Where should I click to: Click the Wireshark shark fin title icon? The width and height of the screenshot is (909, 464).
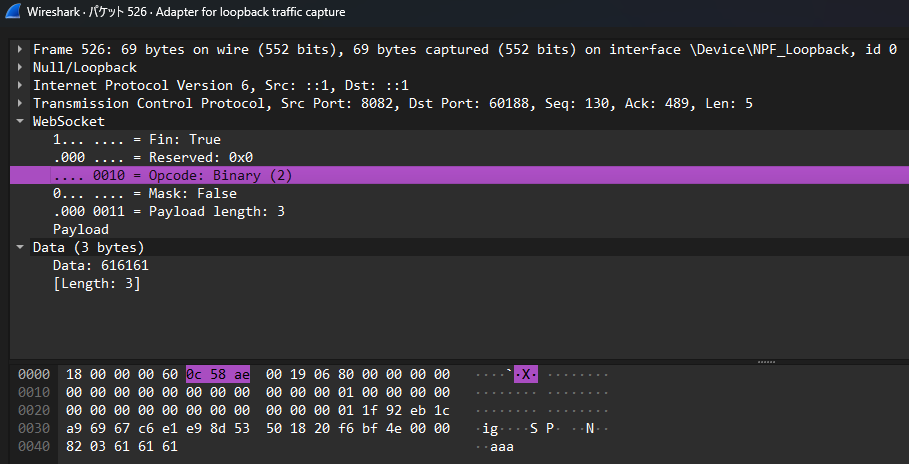pos(12,11)
